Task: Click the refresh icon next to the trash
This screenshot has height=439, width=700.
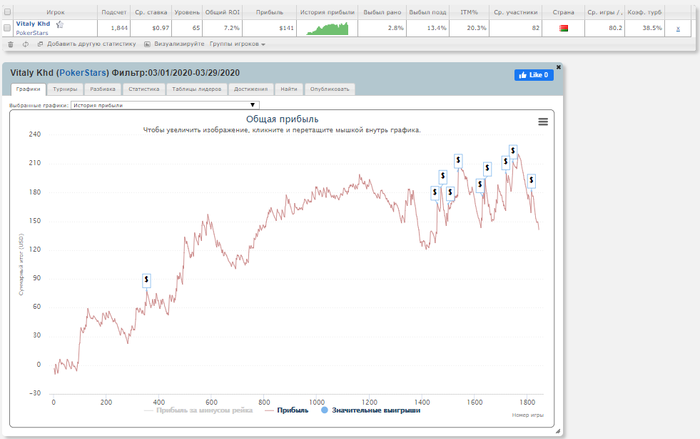Action: click(x=25, y=44)
